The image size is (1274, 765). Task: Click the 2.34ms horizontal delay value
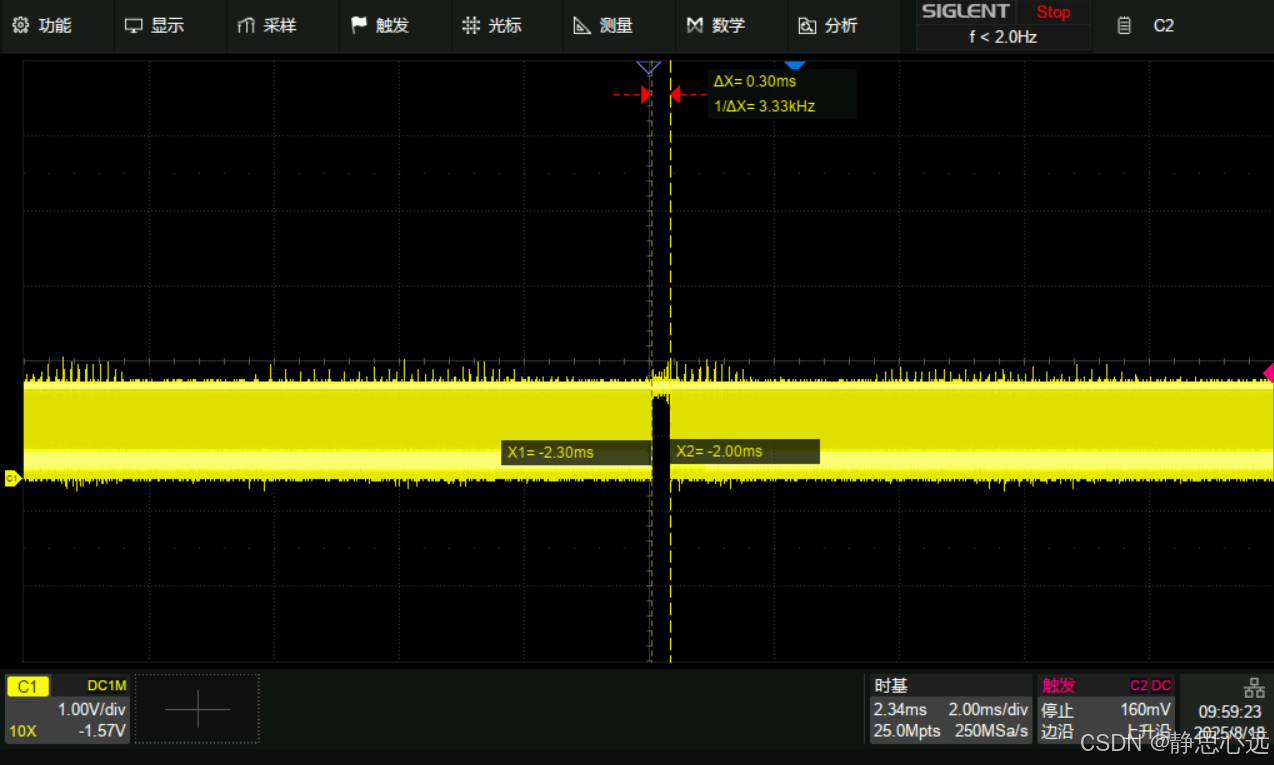900,710
